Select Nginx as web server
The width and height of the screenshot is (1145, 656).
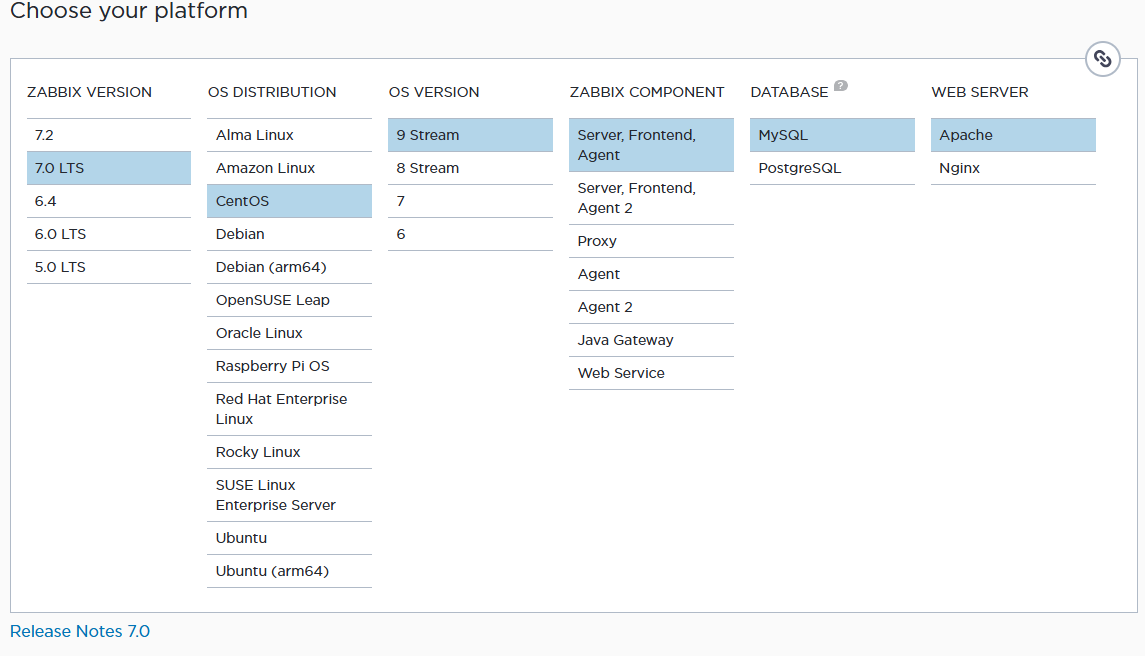1013,168
